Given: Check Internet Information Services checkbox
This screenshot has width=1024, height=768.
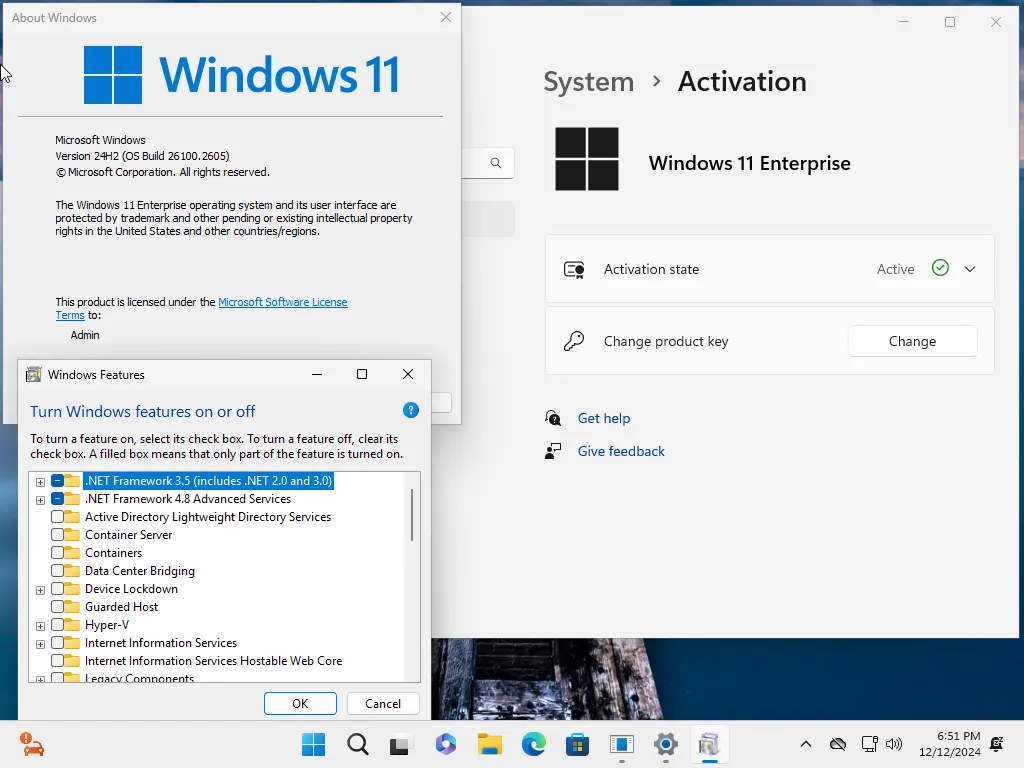Looking at the screenshot, I should pyautogui.click(x=57, y=643).
